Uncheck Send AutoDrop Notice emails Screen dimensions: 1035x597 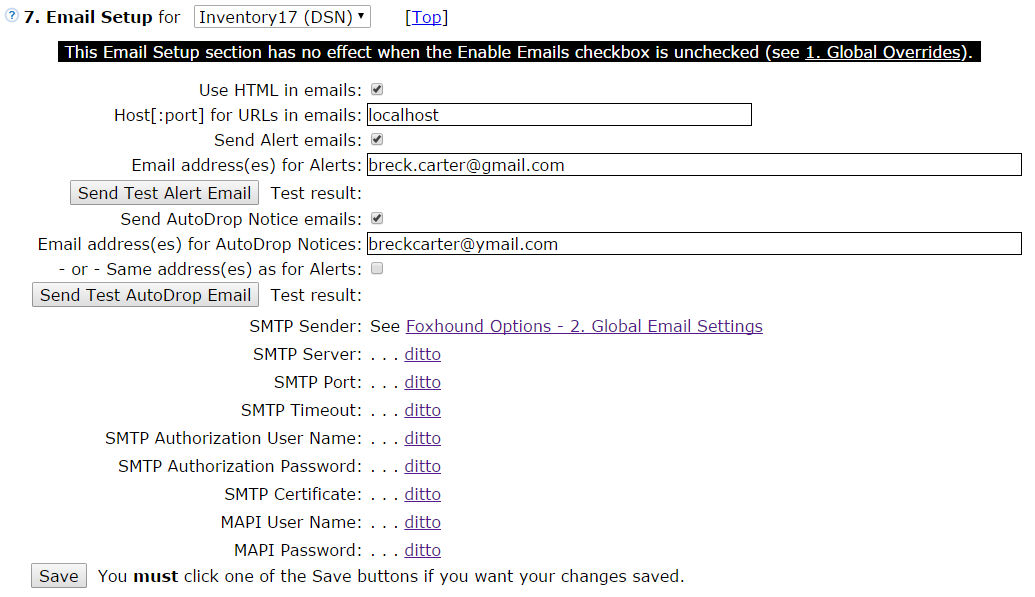377,219
